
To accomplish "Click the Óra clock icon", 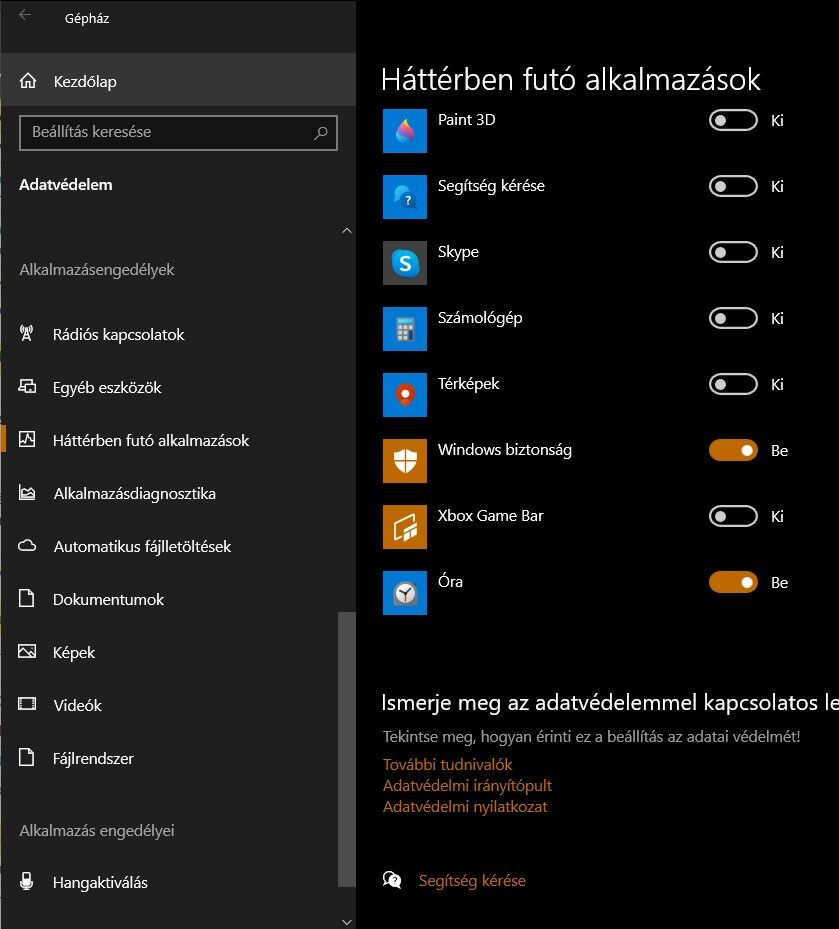I will (405, 593).
